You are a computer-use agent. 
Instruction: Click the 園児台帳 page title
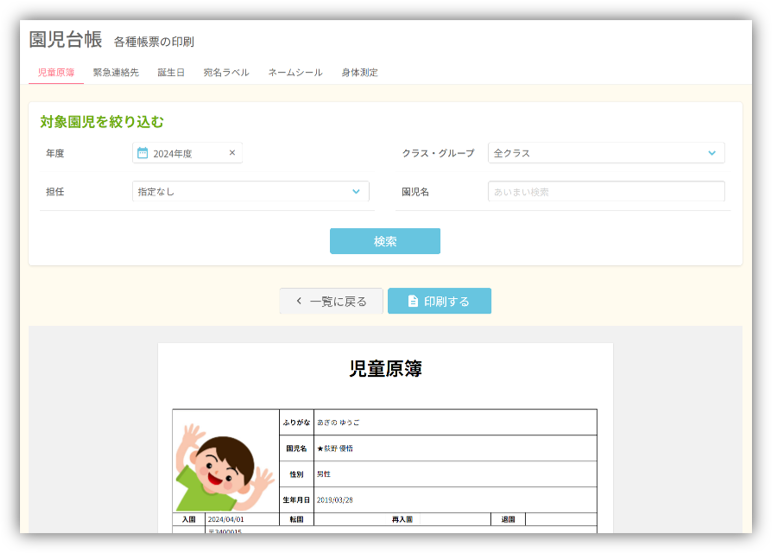click(65, 39)
